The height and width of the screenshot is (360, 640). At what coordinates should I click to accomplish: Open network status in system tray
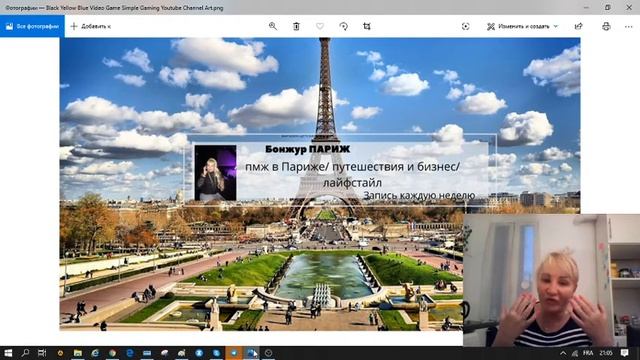(x=575, y=353)
